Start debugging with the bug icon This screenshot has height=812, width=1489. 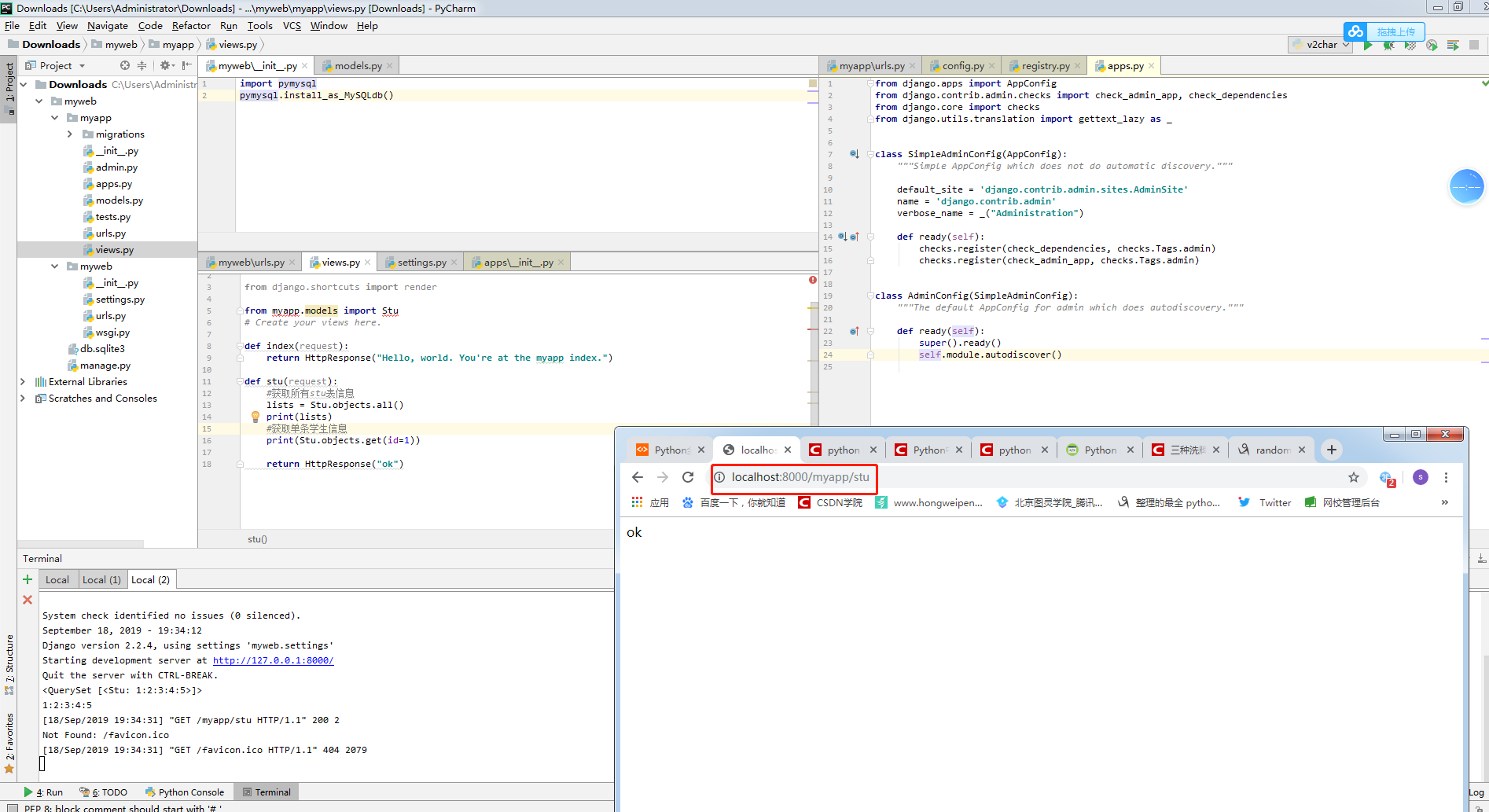click(1389, 45)
